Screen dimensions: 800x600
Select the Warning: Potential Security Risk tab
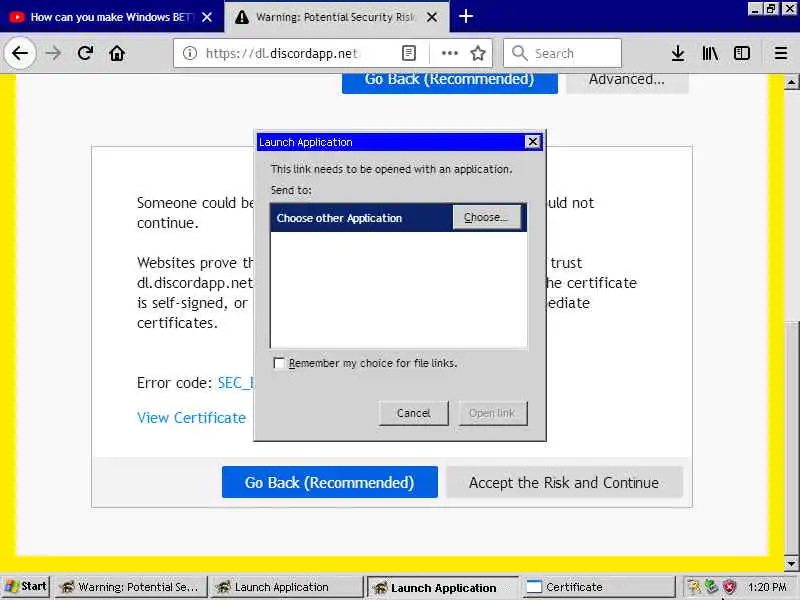pyautogui.click(x=337, y=17)
